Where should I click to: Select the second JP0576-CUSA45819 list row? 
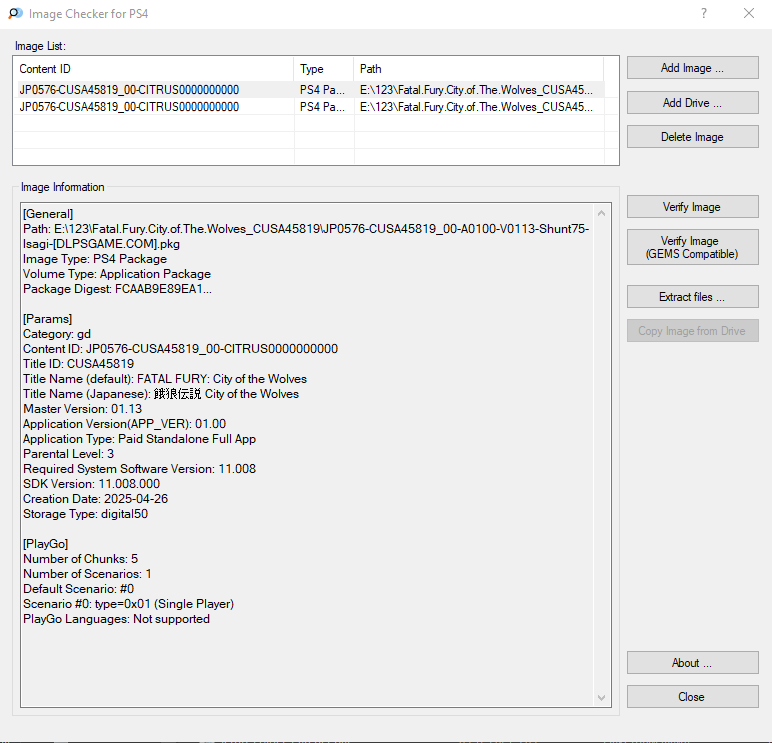(x=309, y=107)
